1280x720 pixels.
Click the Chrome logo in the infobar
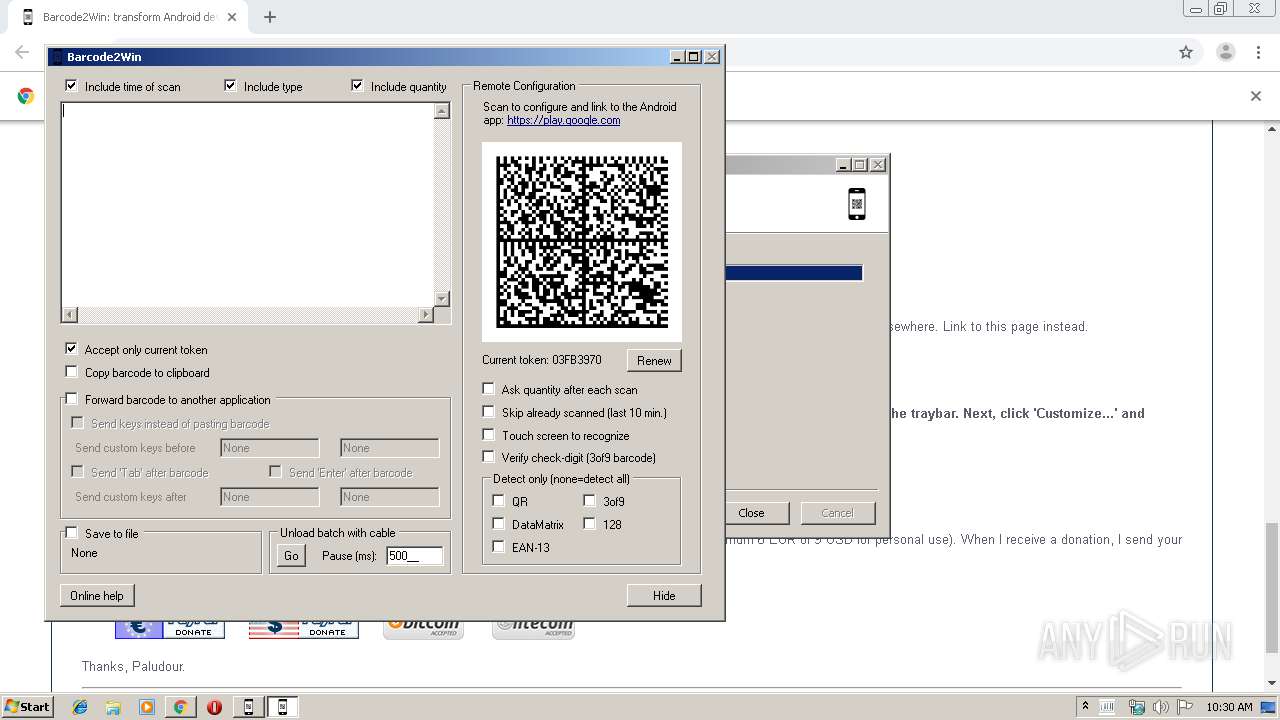coord(26,96)
